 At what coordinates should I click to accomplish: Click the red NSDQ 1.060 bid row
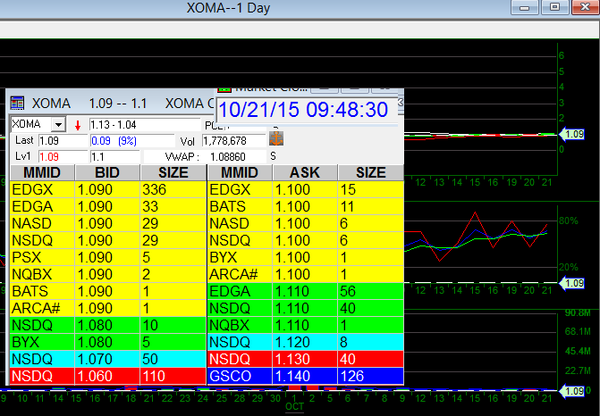(x=106, y=376)
